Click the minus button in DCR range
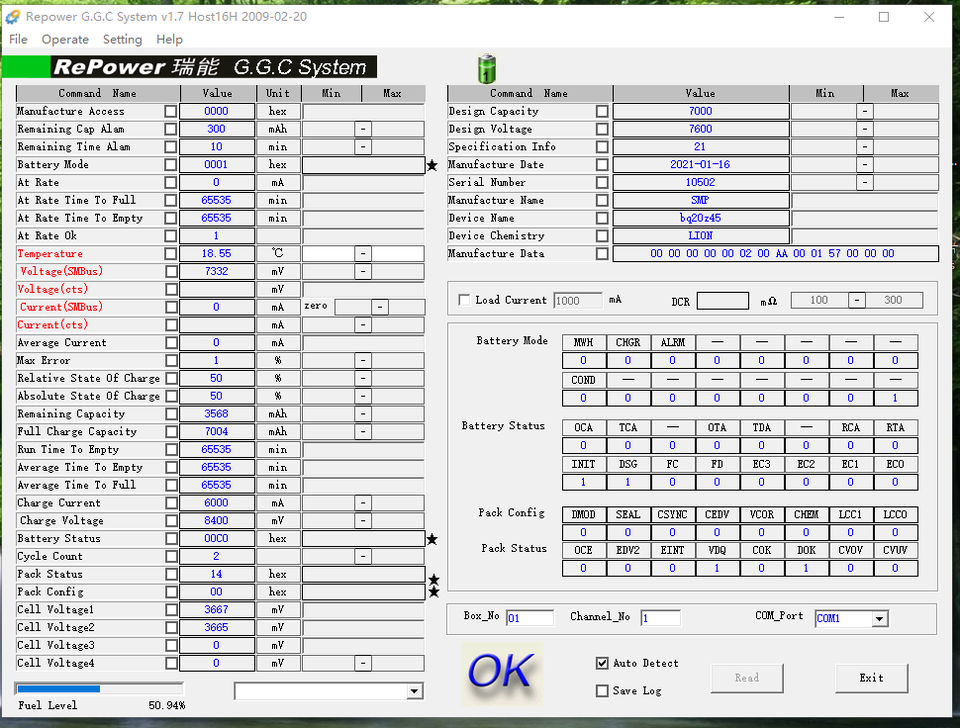 [857, 300]
